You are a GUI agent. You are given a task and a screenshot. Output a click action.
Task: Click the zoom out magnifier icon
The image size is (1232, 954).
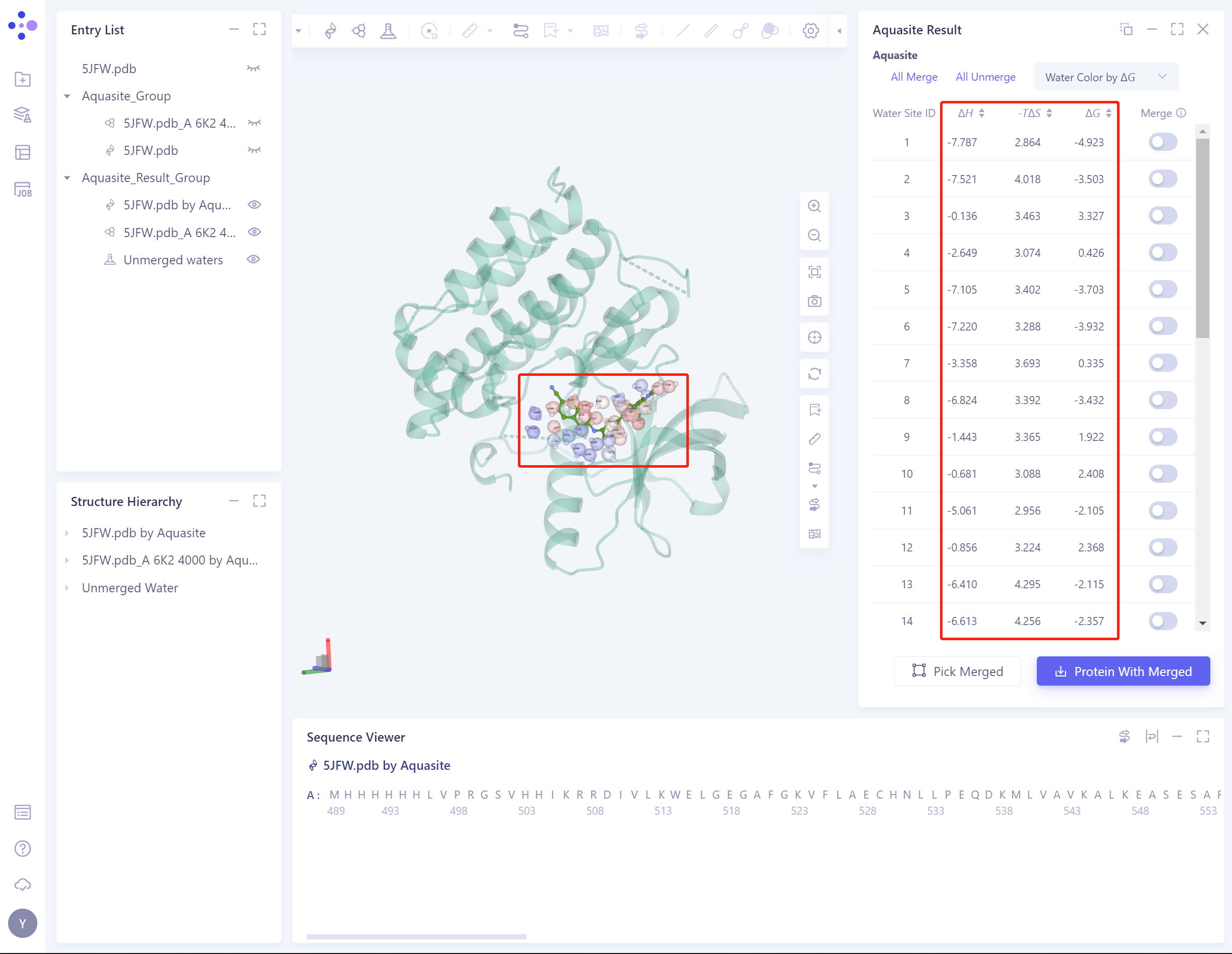pyautogui.click(x=814, y=236)
